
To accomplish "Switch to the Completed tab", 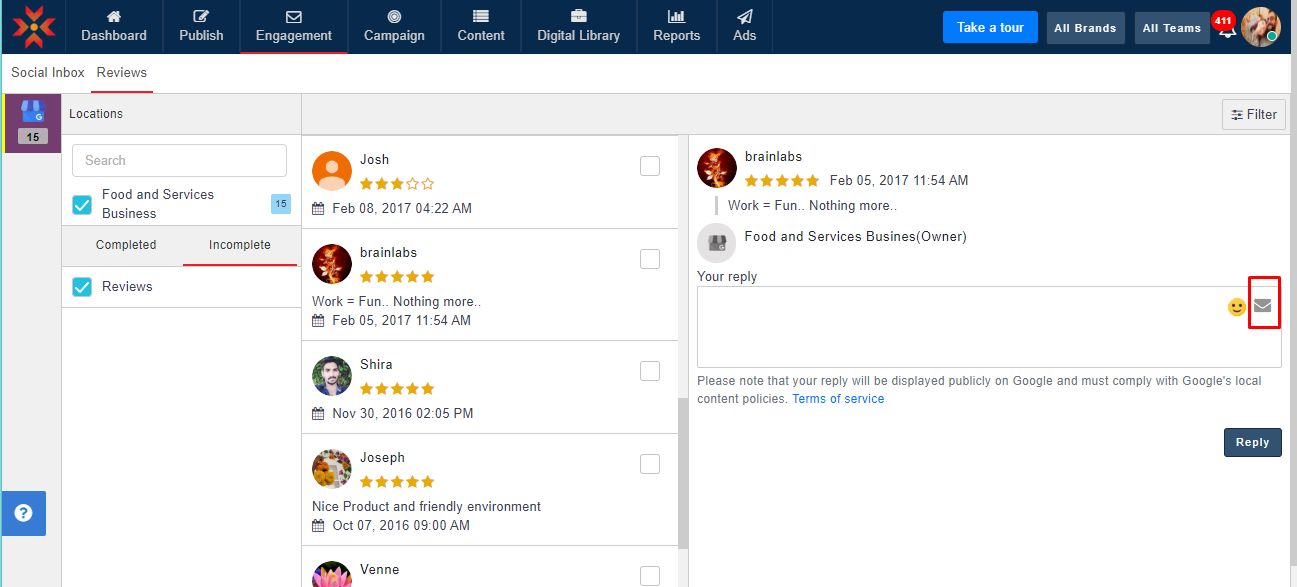I will click(x=126, y=245).
